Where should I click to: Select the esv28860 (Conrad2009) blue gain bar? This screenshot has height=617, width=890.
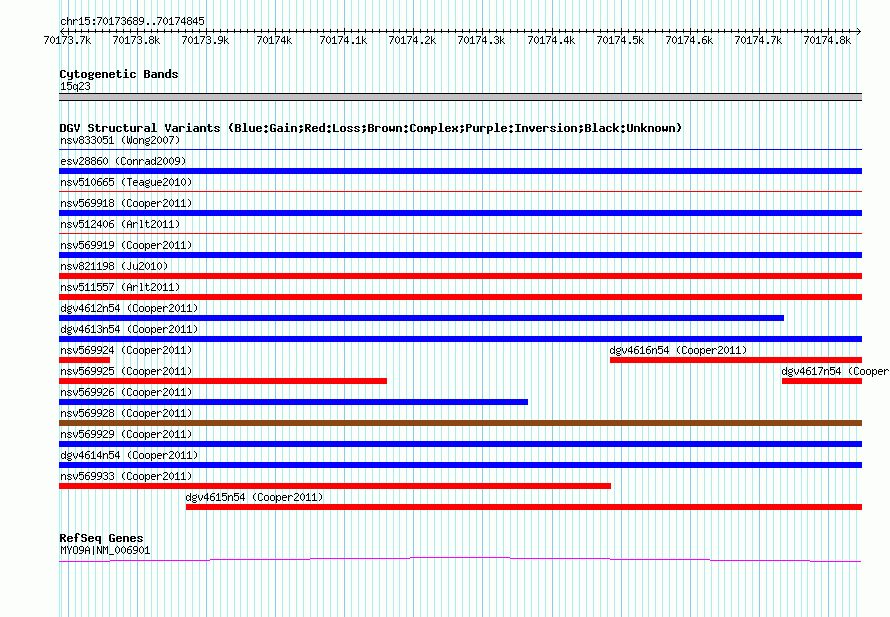460,171
